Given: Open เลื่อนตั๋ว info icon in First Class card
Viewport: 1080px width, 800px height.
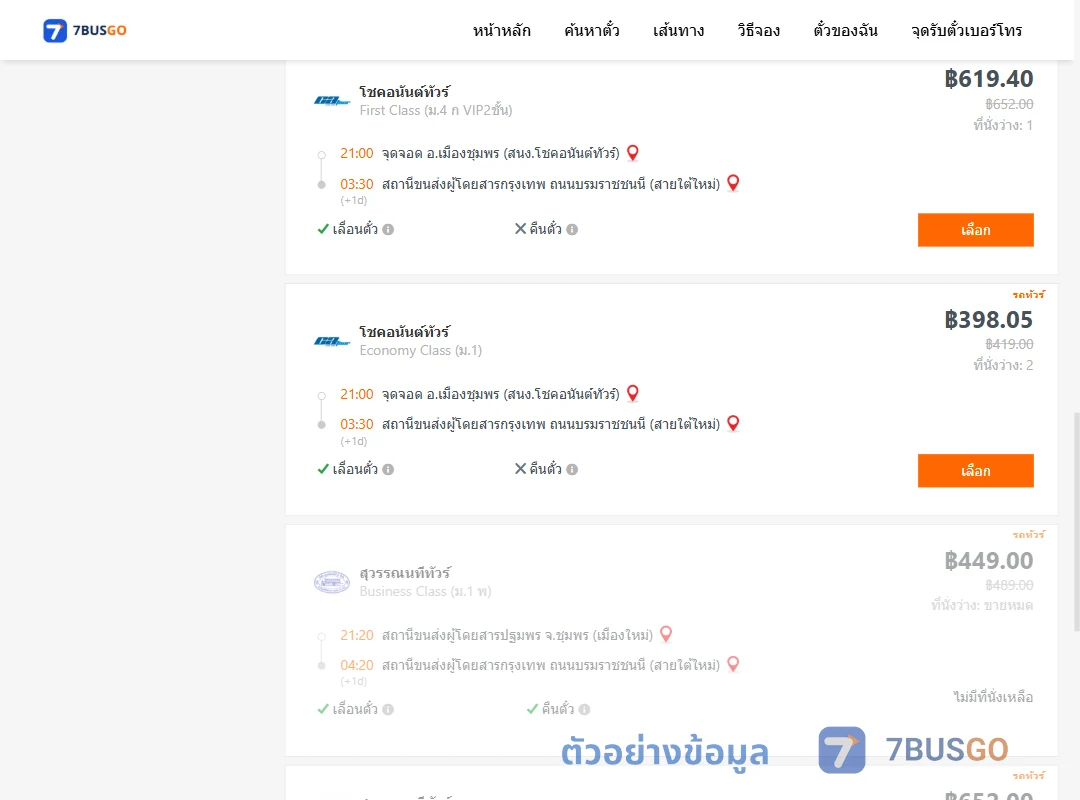Looking at the screenshot, I should tap(388, 229).
